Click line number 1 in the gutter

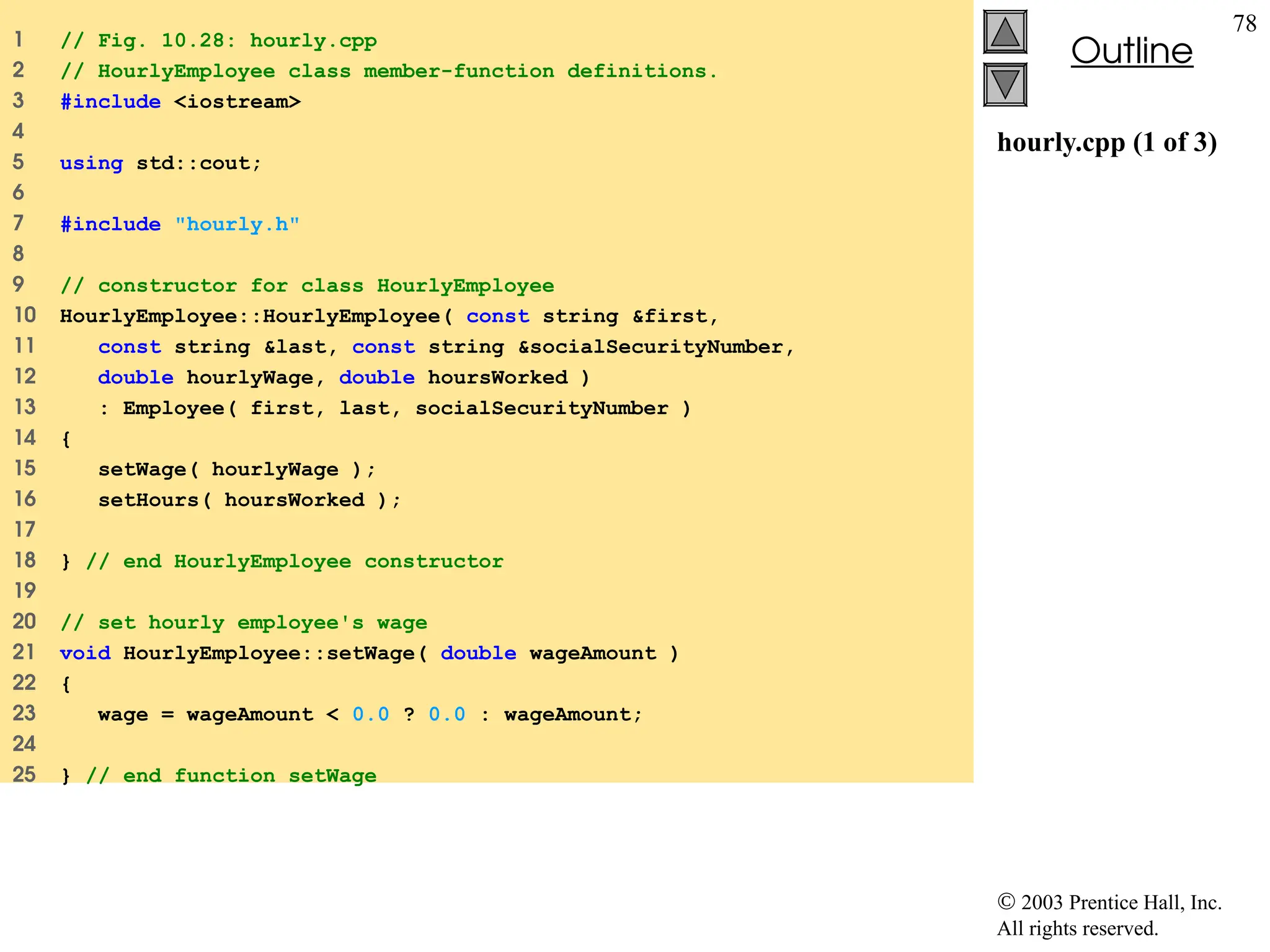[x=19, y=40]
